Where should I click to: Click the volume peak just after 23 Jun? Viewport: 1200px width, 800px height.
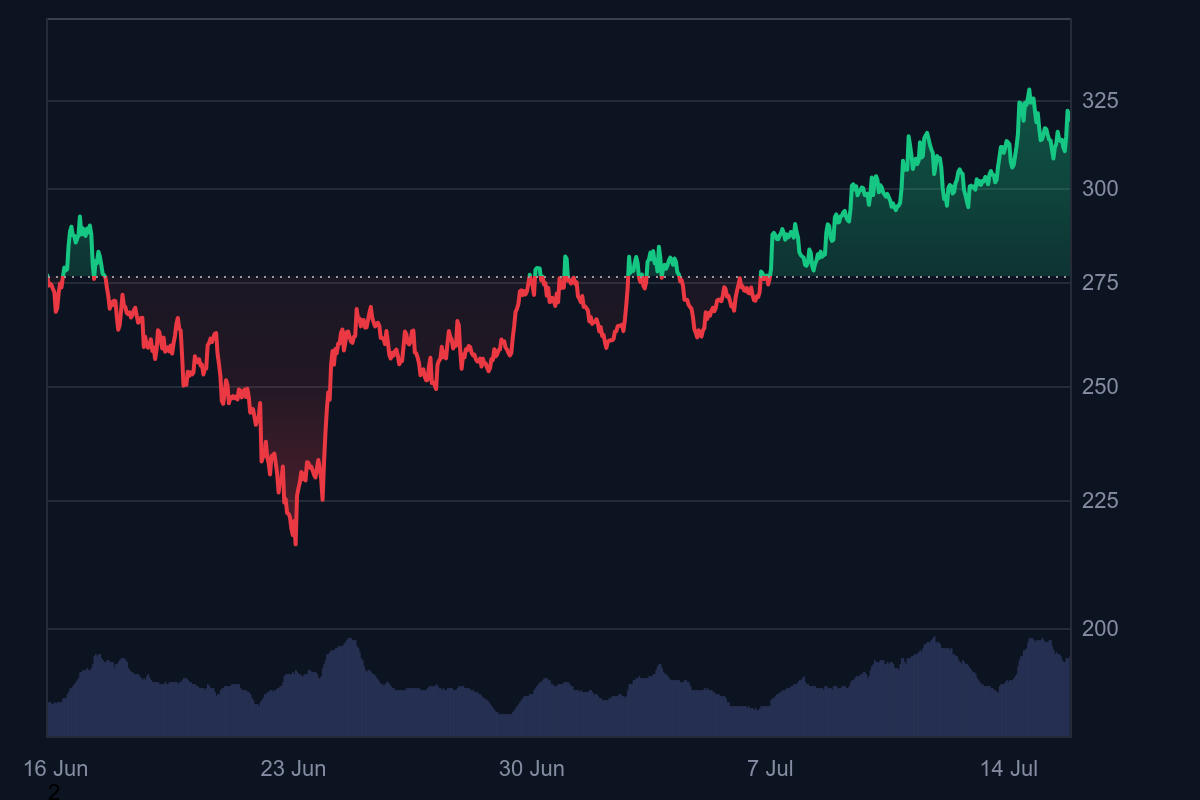point(350,640)
